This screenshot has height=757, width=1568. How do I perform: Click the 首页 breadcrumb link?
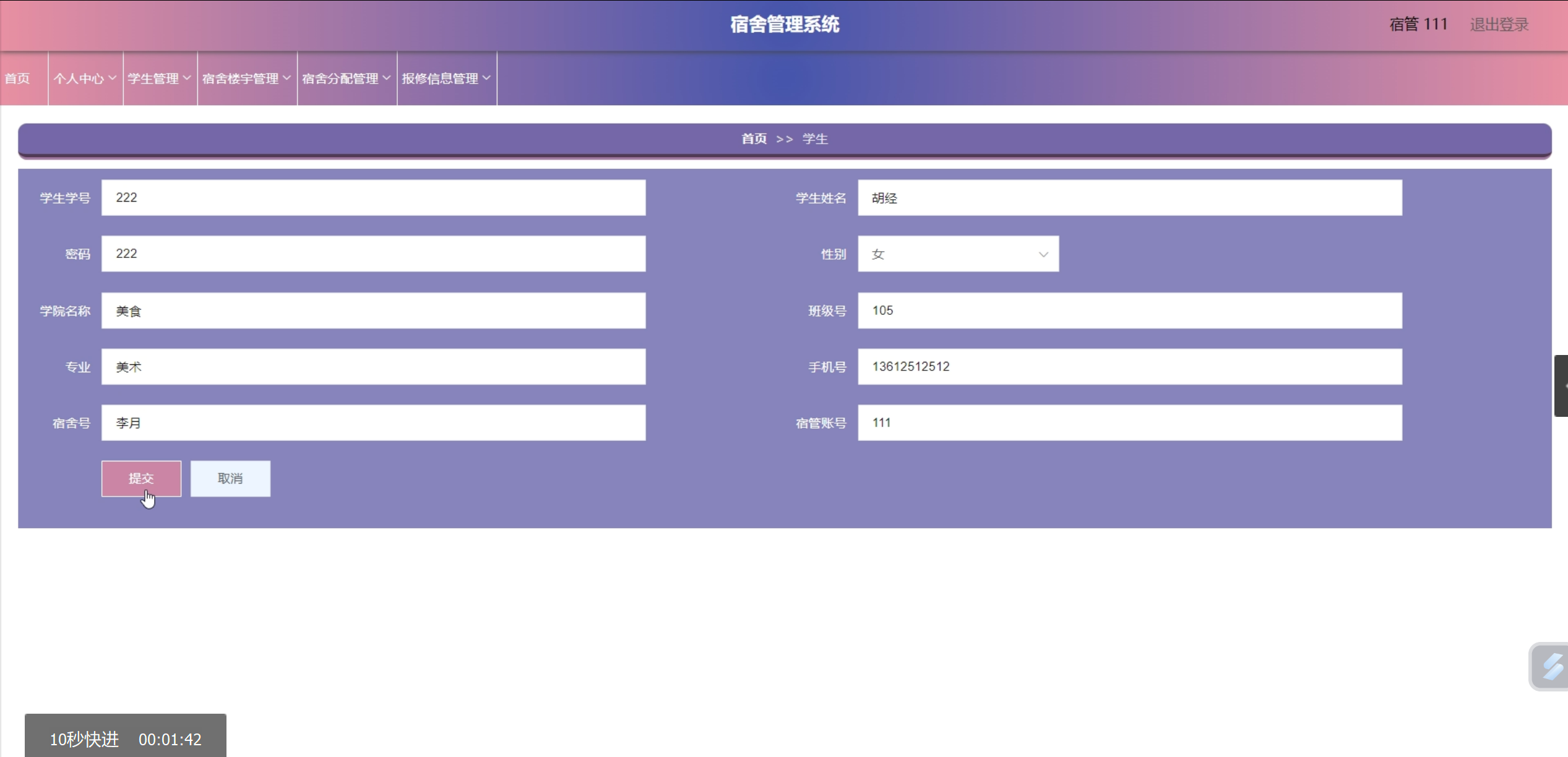point(754,139)
